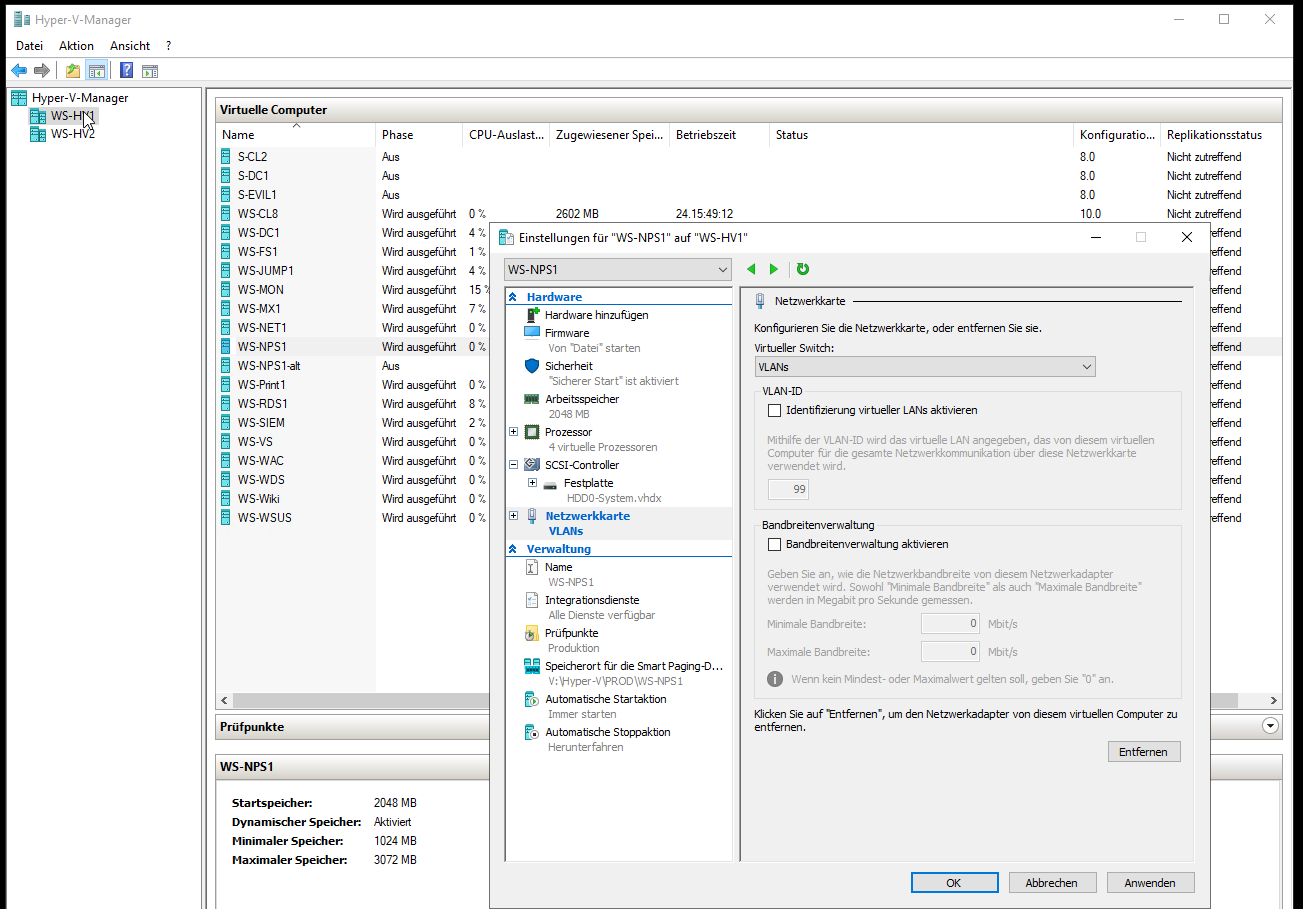Select the Prüfpunkte icon in settings tree

pos(532,633)
